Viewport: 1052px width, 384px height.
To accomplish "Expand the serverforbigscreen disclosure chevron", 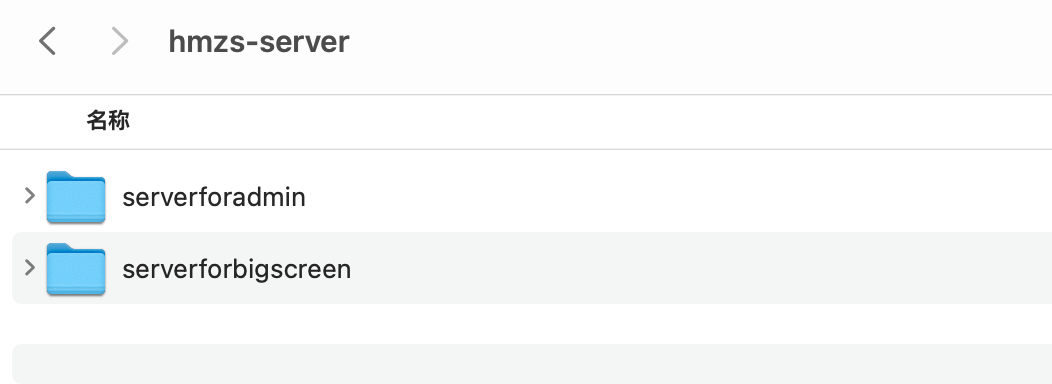I will 30,267.
